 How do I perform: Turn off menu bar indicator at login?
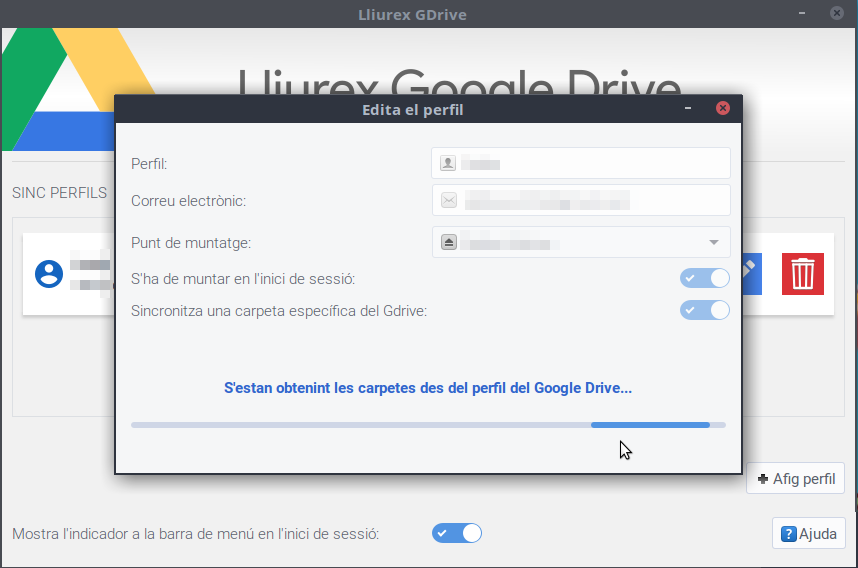click(x=457, y=533)
